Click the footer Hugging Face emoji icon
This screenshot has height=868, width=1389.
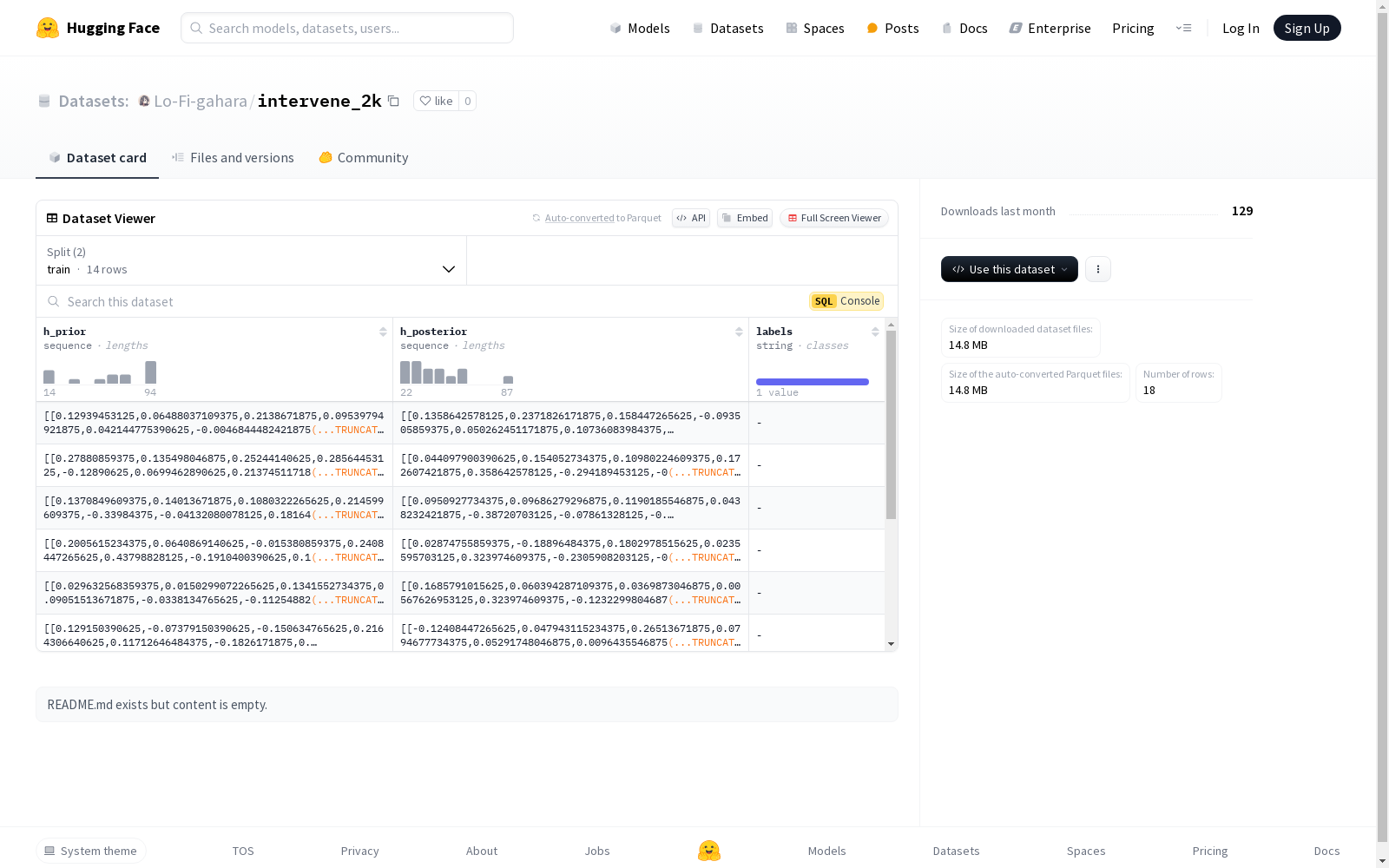709,851
